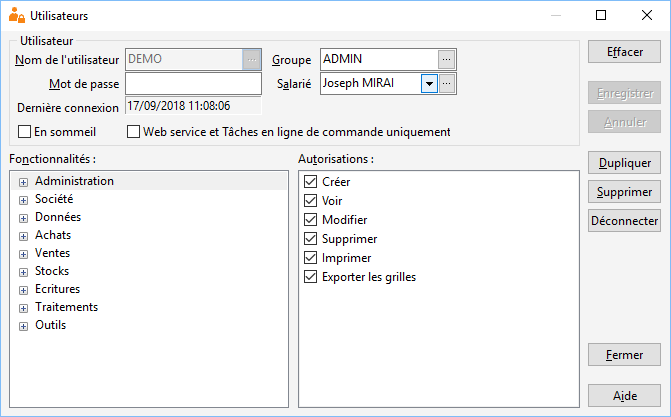Enable Web service et Tâches en ligne checkbox
The image size is (671, 417).
(x=134, y=131)
